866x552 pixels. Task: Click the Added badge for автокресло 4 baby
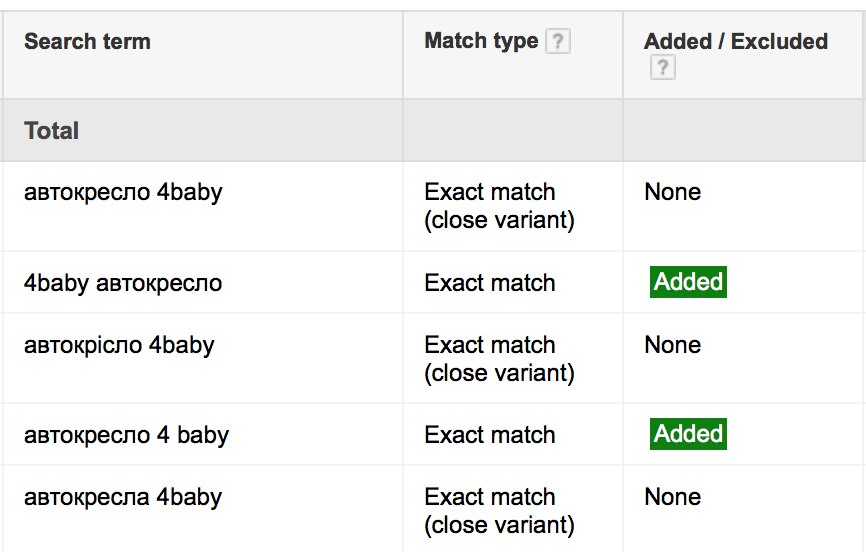pyautogui.click(x=688, y=434)
